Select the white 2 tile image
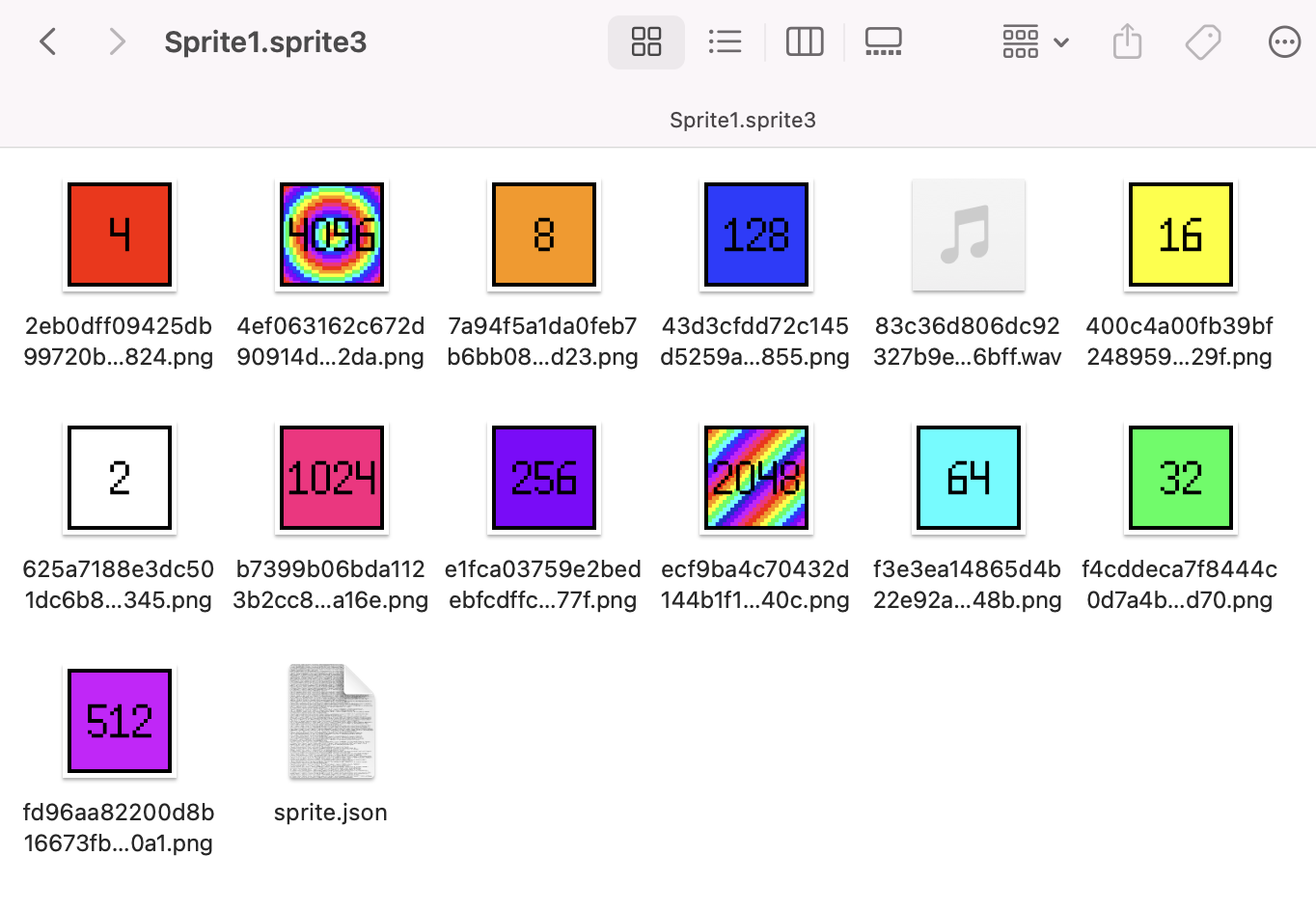The image size is (1316, 911). click(120, 478)
